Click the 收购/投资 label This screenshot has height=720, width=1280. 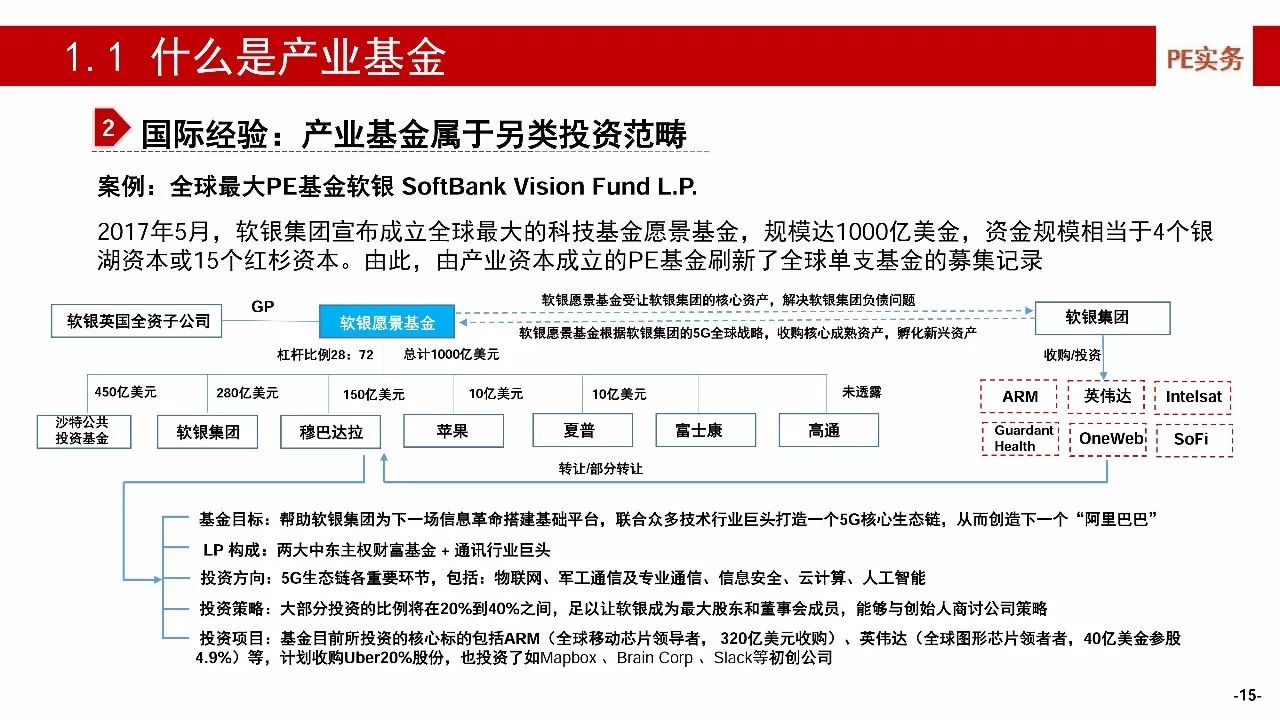(1072, 354)
